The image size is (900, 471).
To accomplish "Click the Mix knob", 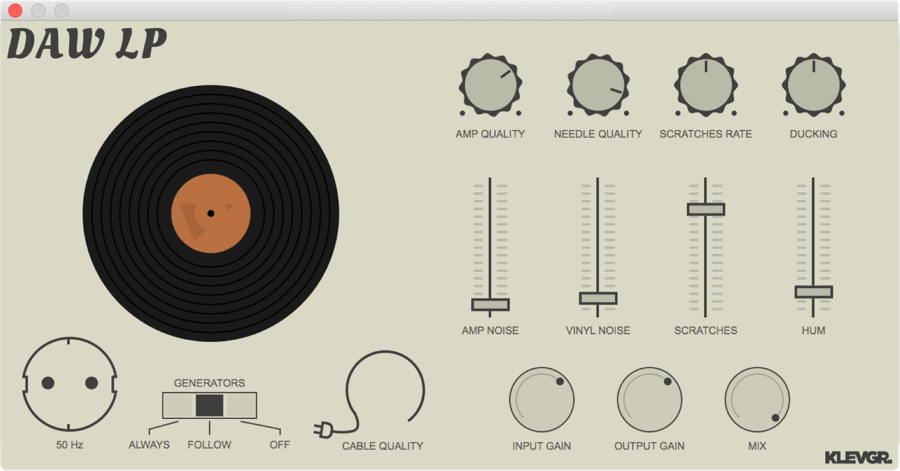I will (x=757, y=400).
